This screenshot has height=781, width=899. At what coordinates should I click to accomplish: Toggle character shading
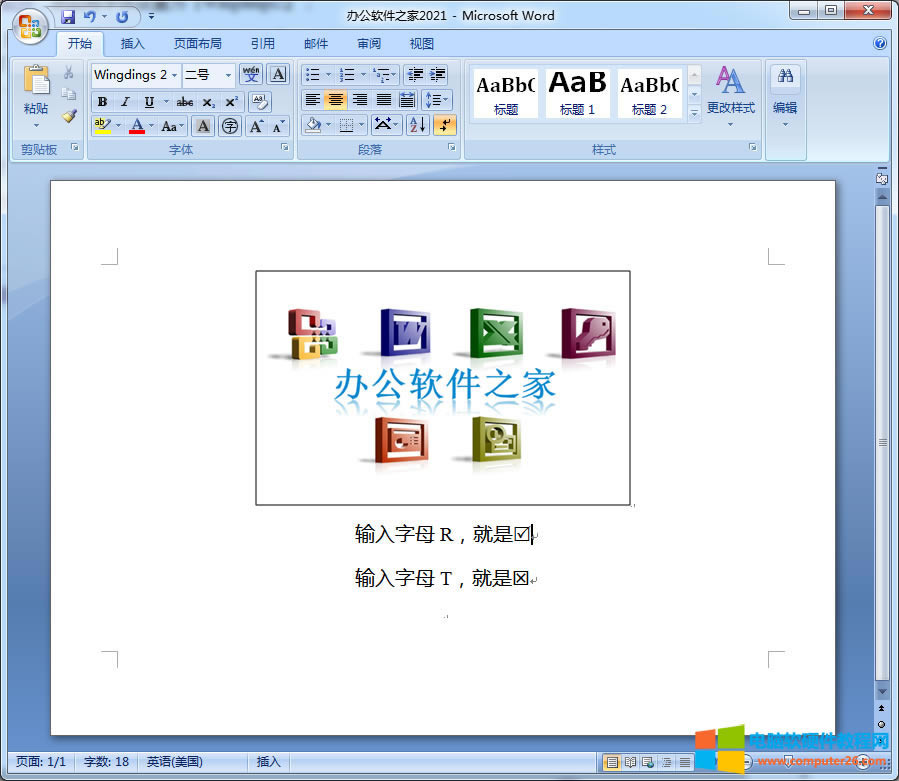click(203, 126)
